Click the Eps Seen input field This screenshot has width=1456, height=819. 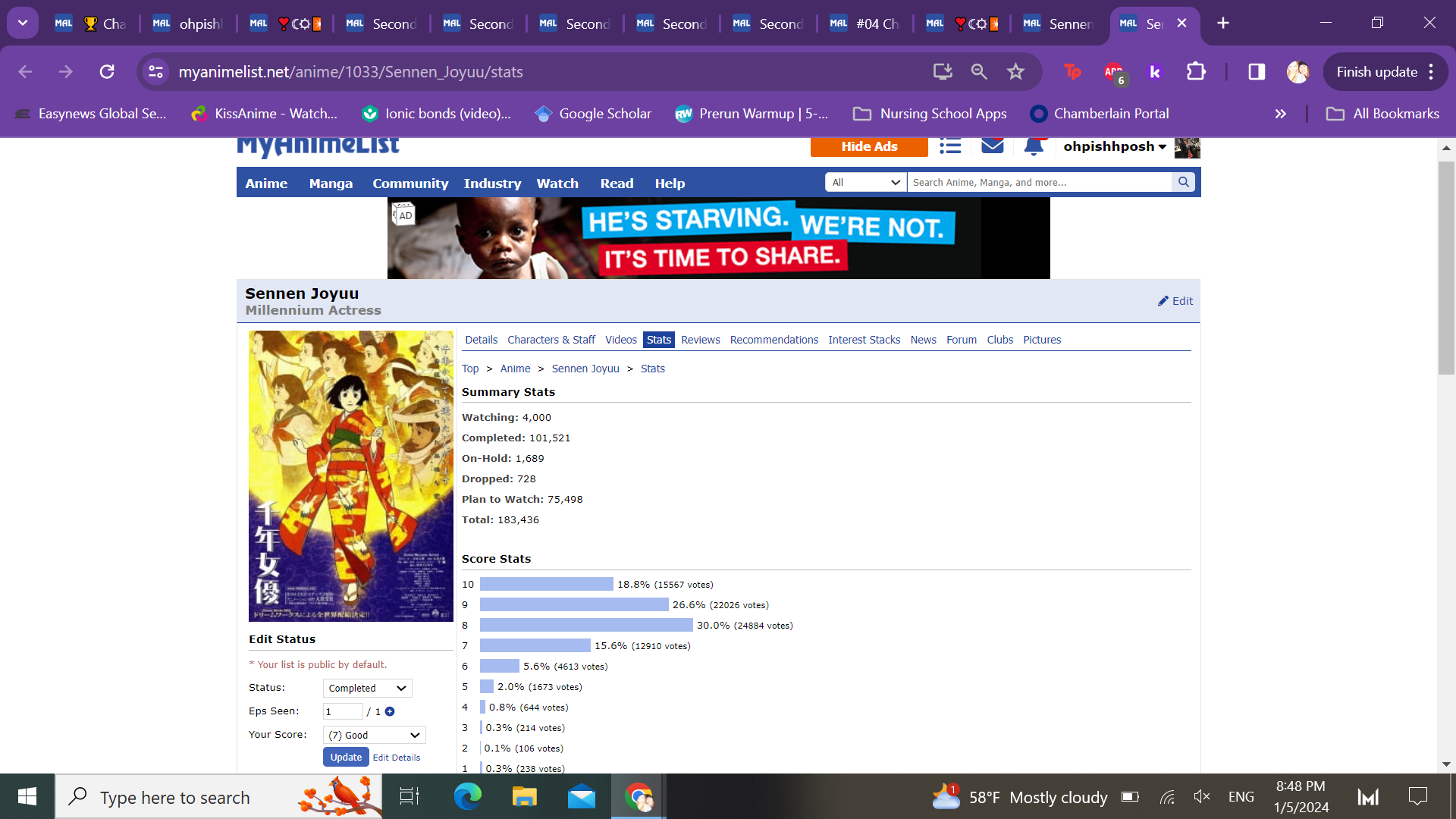343,711
